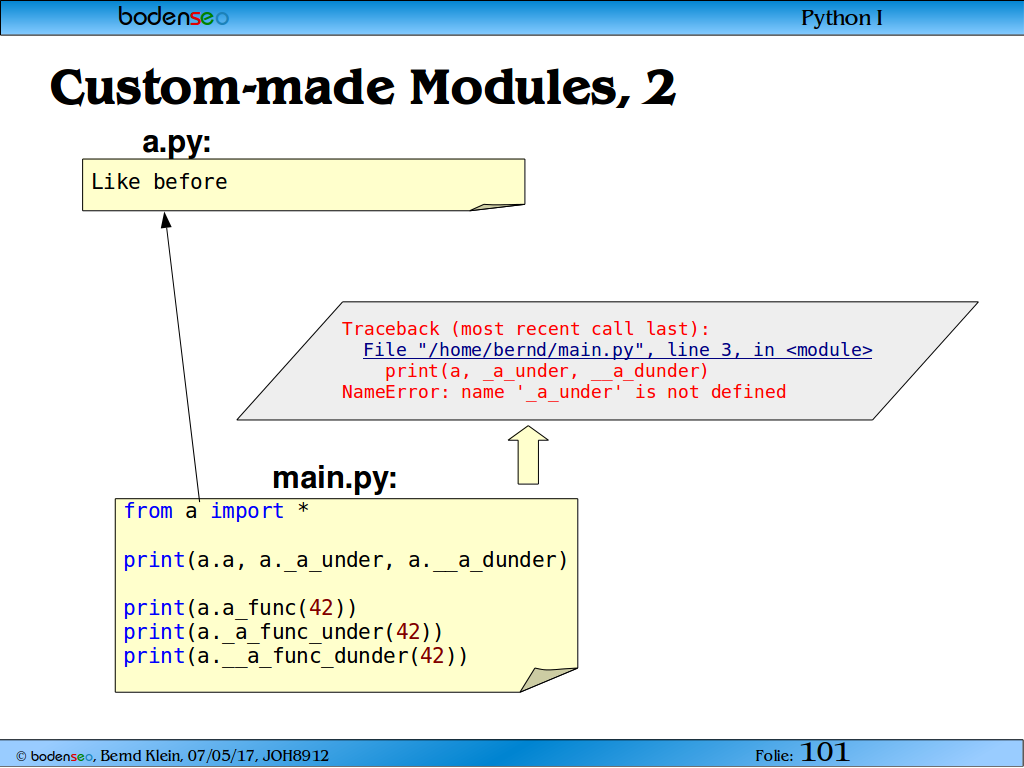Select the 'Python I' header text

point(842,18)
